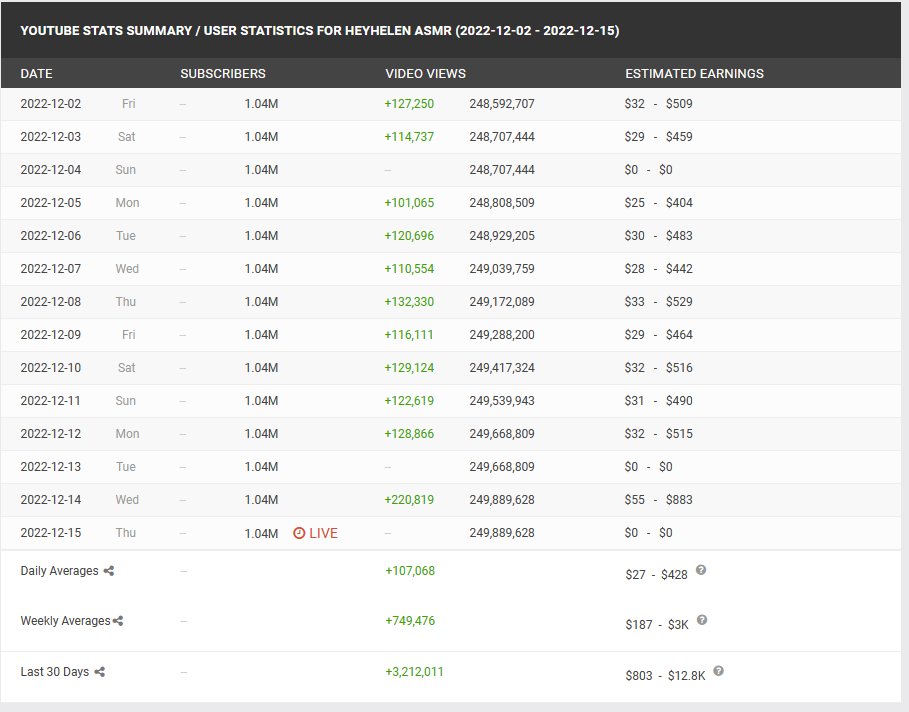Screen dimensions: 909x712
Task: Select the +114,737 video views gain
Action: point(409,137)
